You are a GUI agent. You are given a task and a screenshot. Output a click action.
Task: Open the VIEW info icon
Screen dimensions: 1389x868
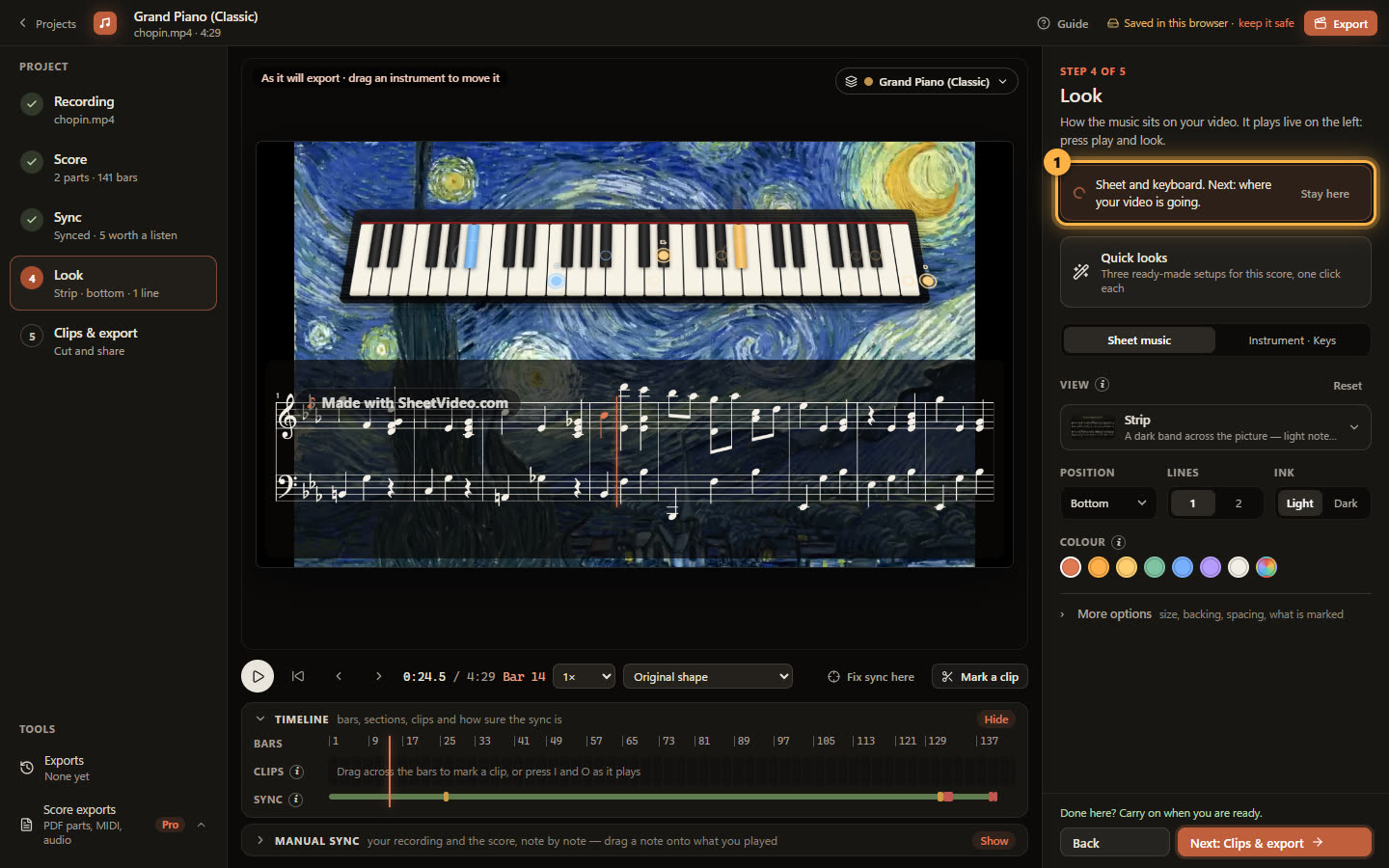click(x=1102, y=384)
